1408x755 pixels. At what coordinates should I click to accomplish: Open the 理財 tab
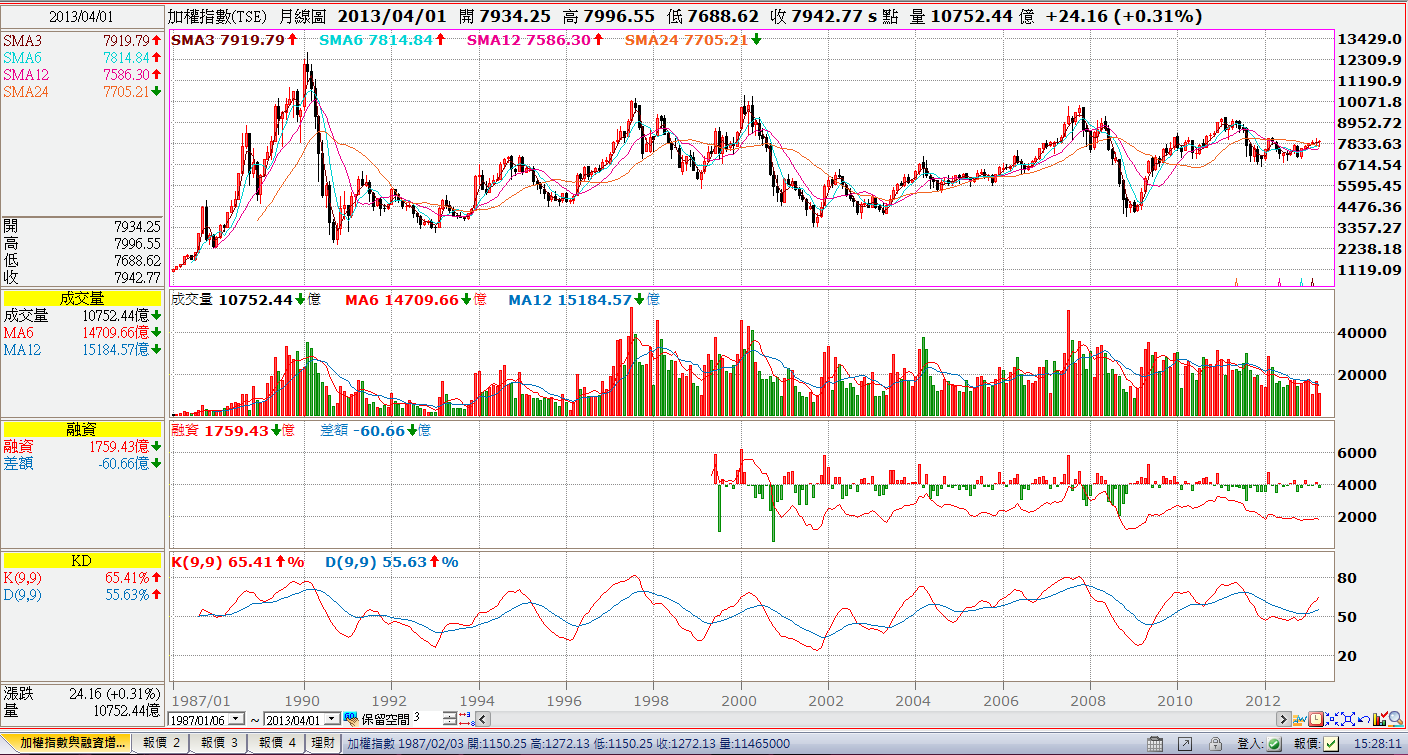(x=323, y=743)
